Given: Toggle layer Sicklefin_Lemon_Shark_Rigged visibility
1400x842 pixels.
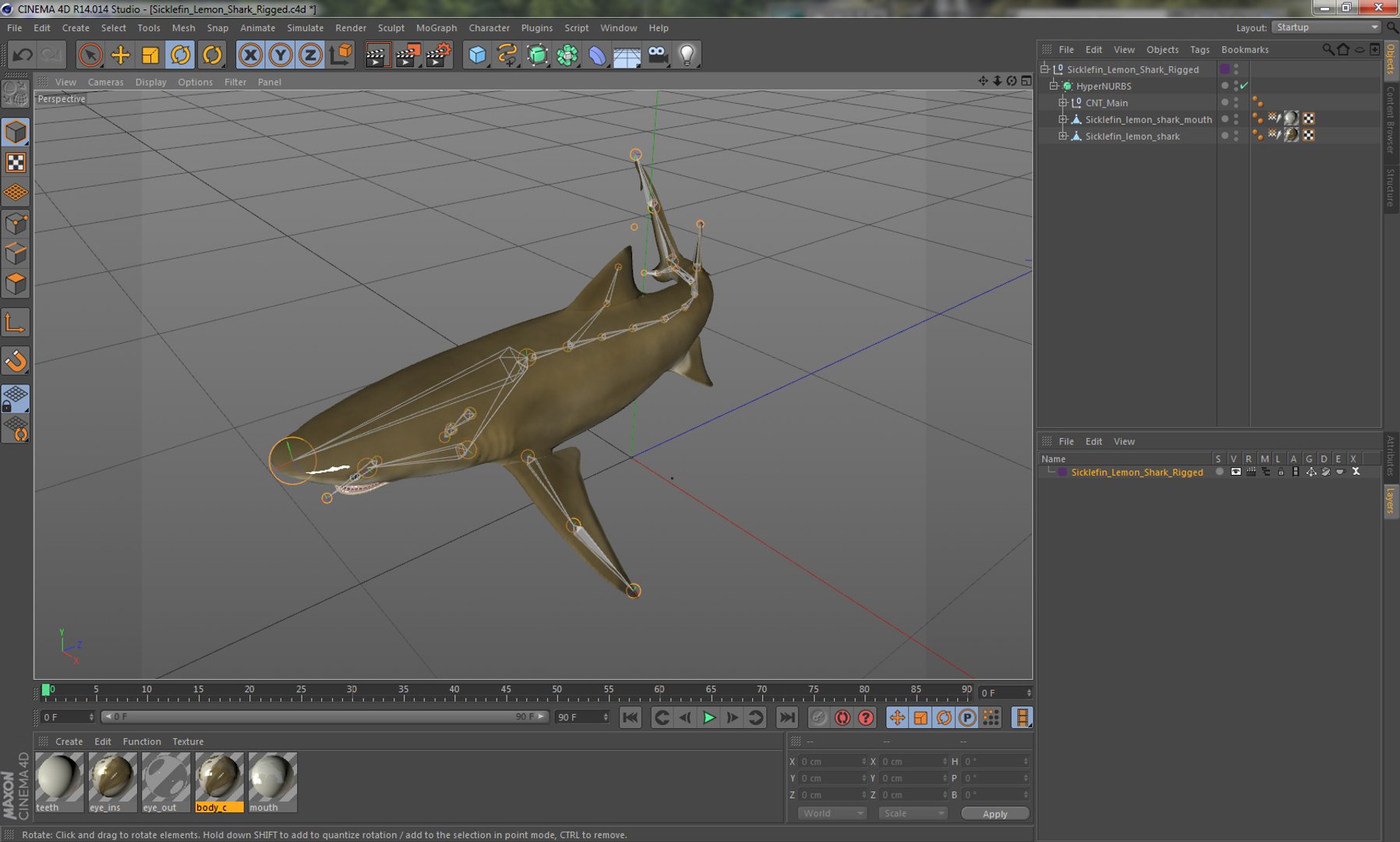Looking at the screenshot, I should point(1236,472).
